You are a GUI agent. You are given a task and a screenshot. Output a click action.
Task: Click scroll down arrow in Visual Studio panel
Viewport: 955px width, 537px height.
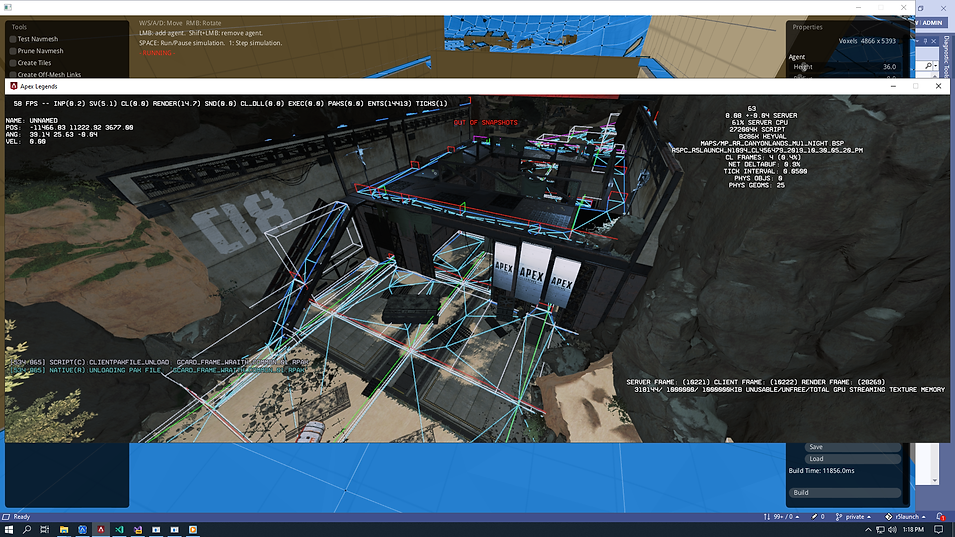coord(934,480)
